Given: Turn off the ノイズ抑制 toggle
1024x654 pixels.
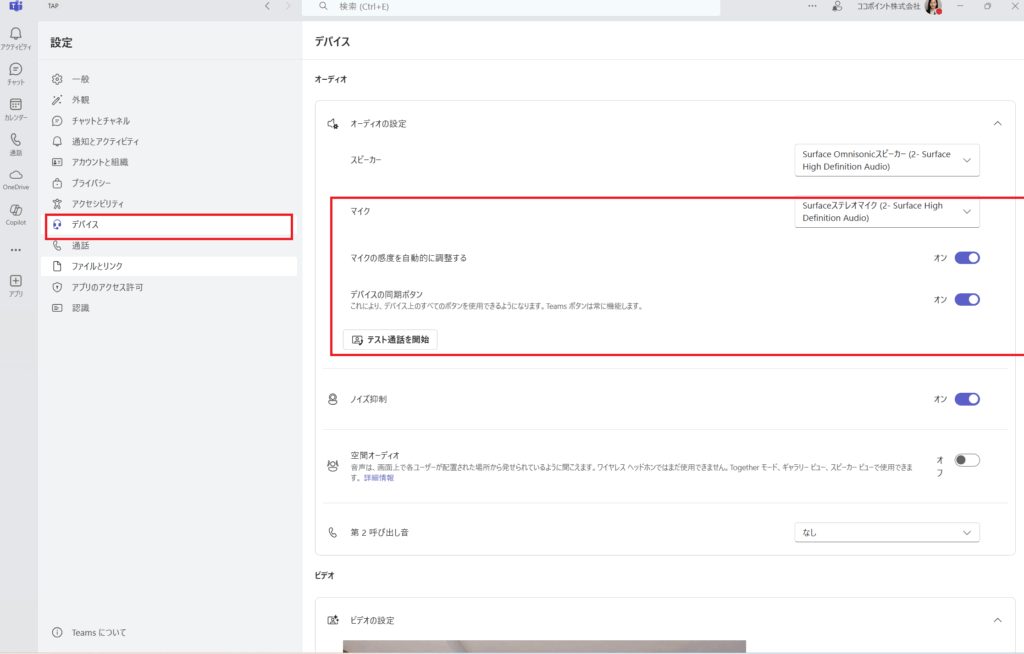Looking at the screenshot, I should pyautogui.click(x=966, y=399).
